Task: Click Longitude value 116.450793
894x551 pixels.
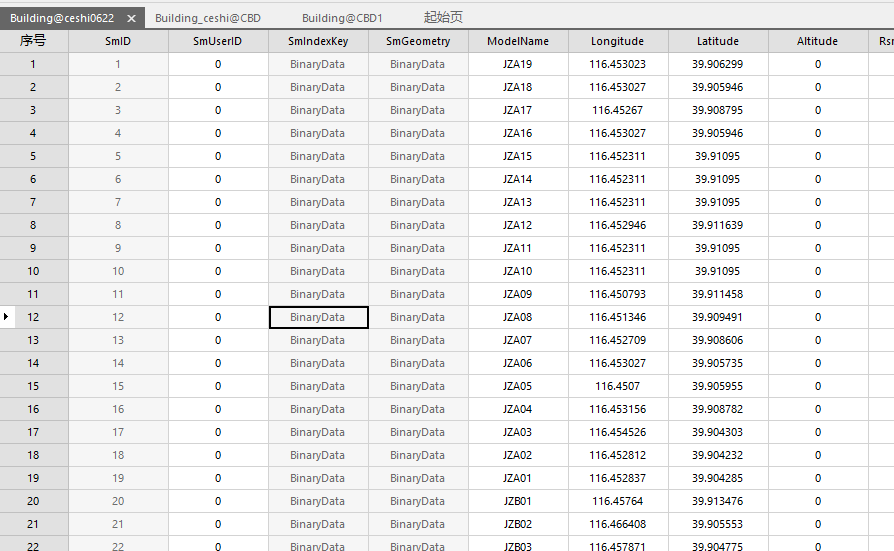Action: click(x=617, y=294)
